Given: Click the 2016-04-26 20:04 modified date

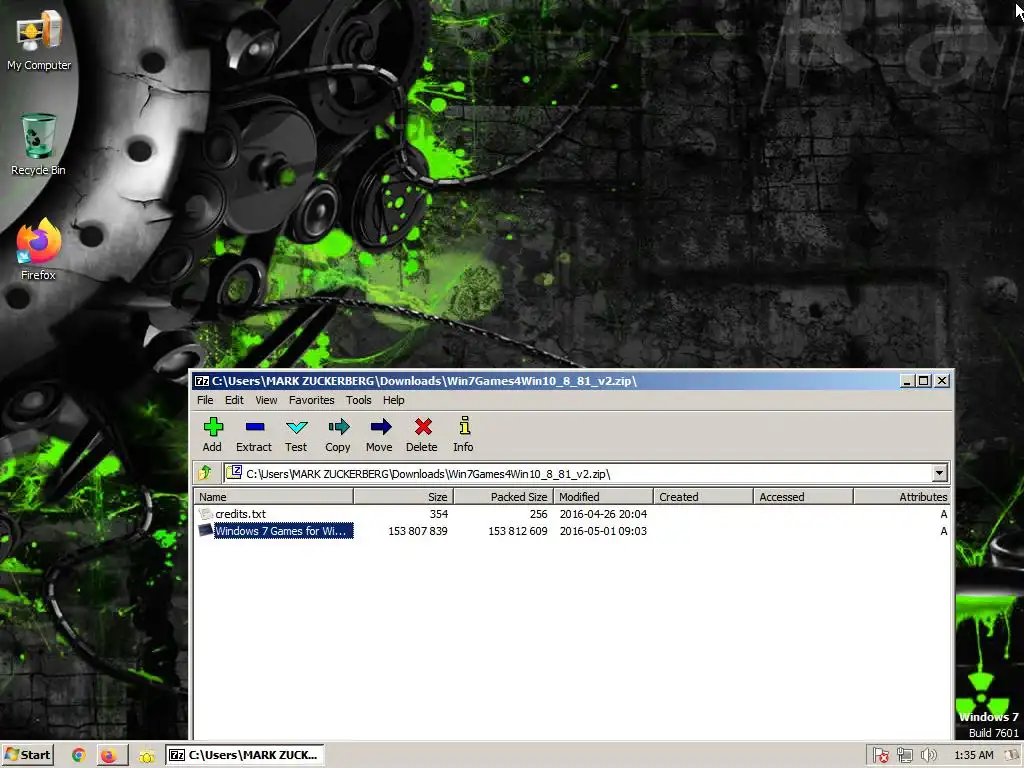Looking at the screenshot, I should [603, 514].
